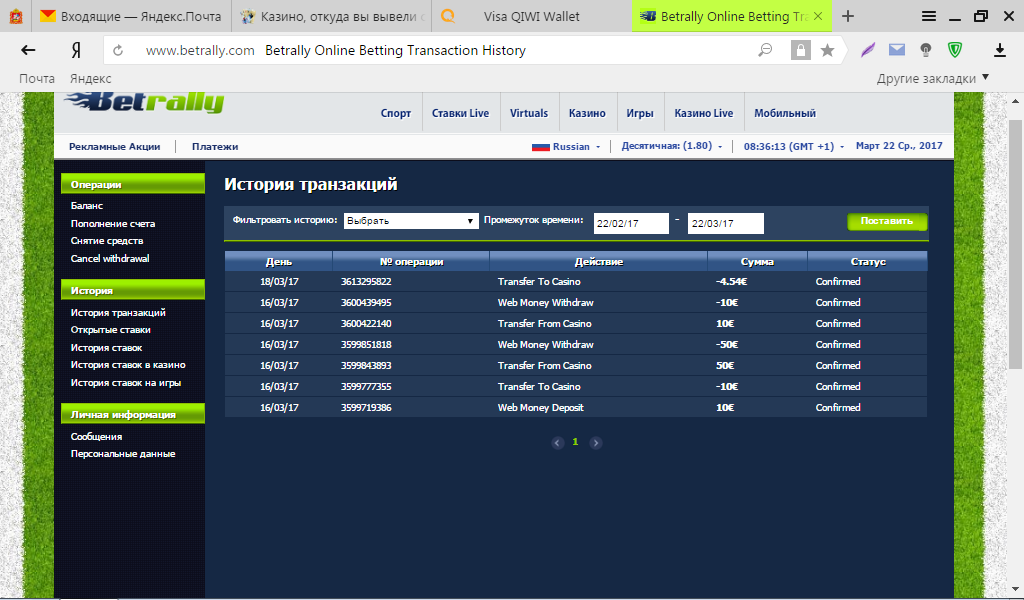The width and height of the screenshot is (1024, 600).
Task: Click the start date field 22/02/17
Action: 630,223
